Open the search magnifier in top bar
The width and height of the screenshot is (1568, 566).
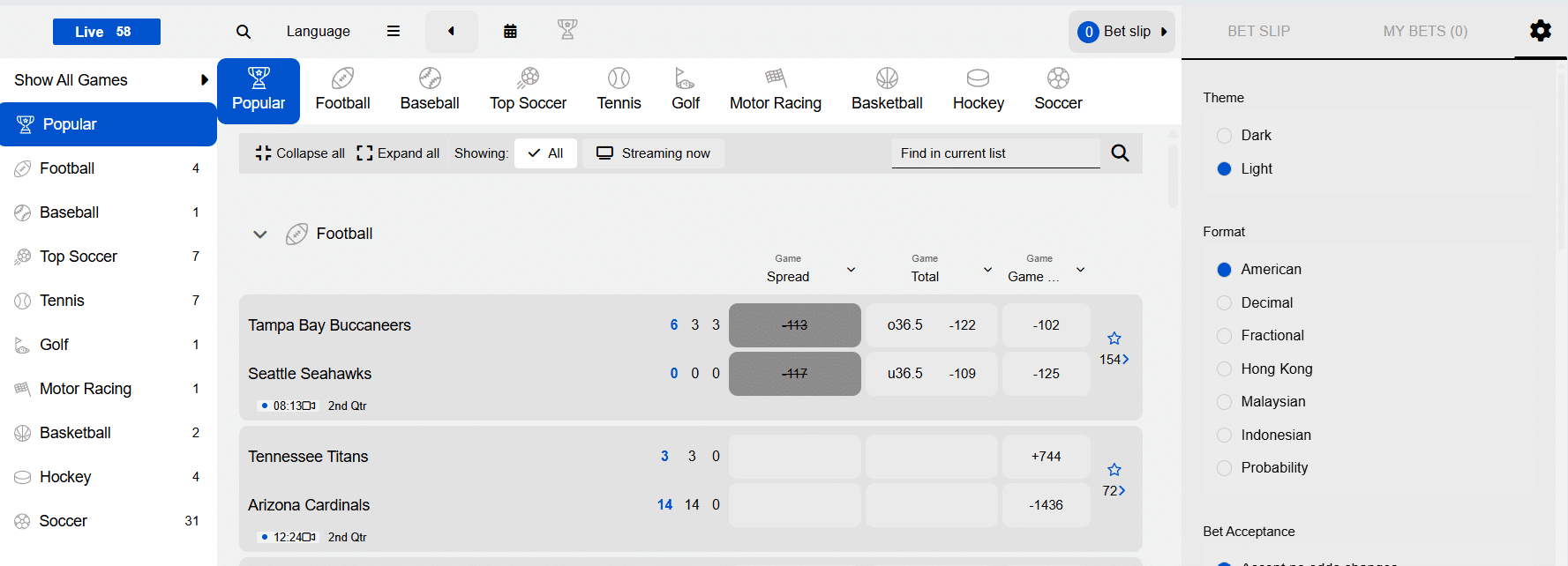(244, 32)
